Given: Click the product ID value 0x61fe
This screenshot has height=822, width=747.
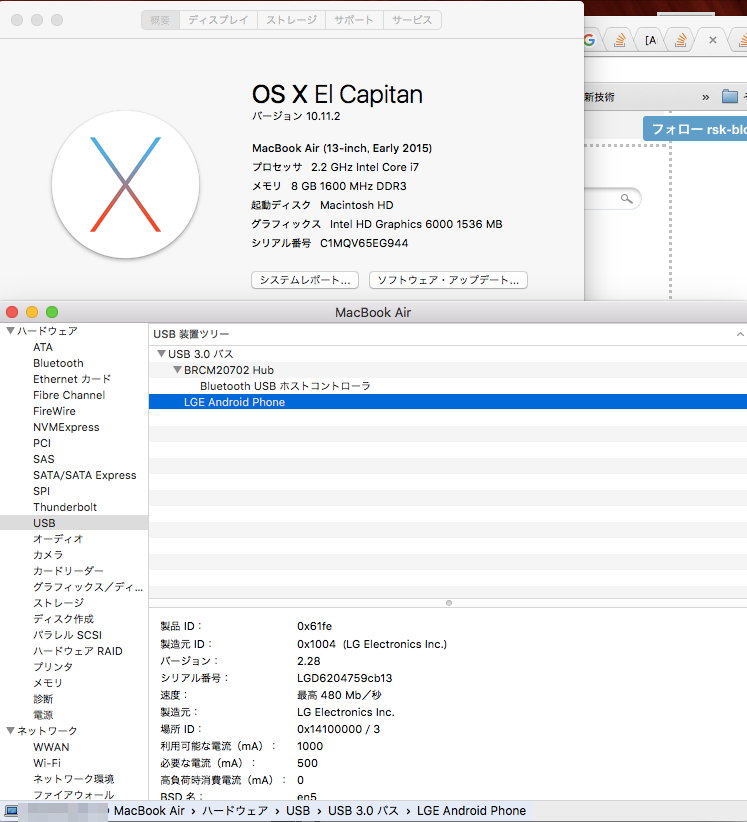Looking at the screenshot, I should 314,626.
